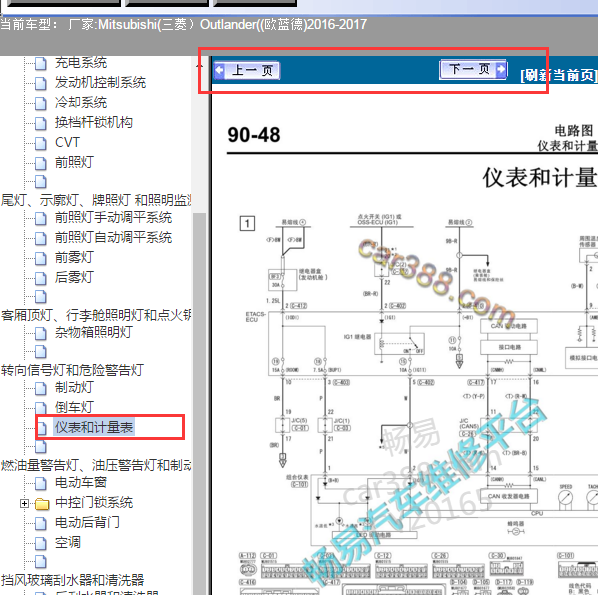
Task: Open 前照灯自动调平系统 entry
Action: coord(113,237)
